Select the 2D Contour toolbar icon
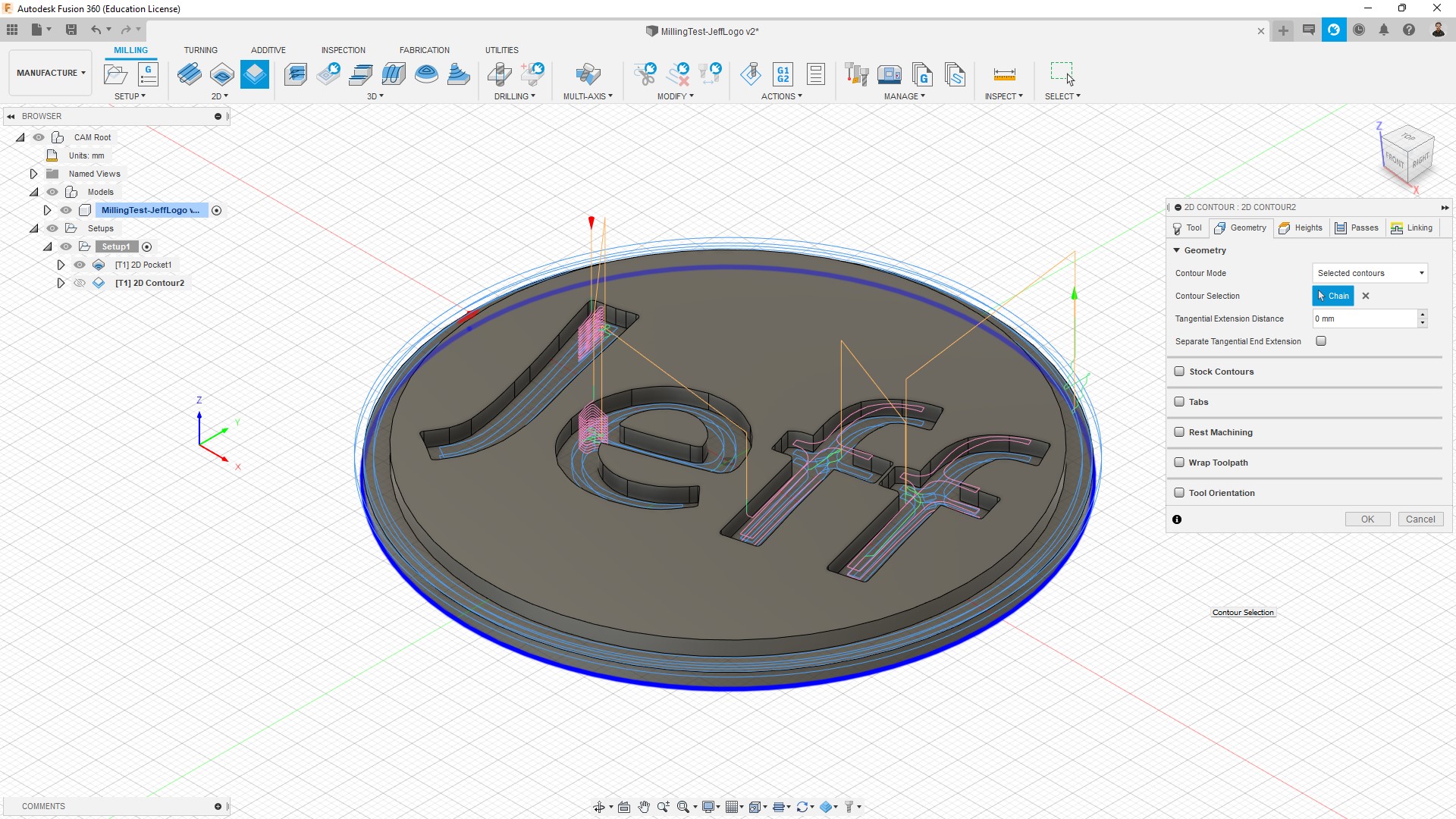Viewport: 1456px width, 819px height. tap(255, 74)
